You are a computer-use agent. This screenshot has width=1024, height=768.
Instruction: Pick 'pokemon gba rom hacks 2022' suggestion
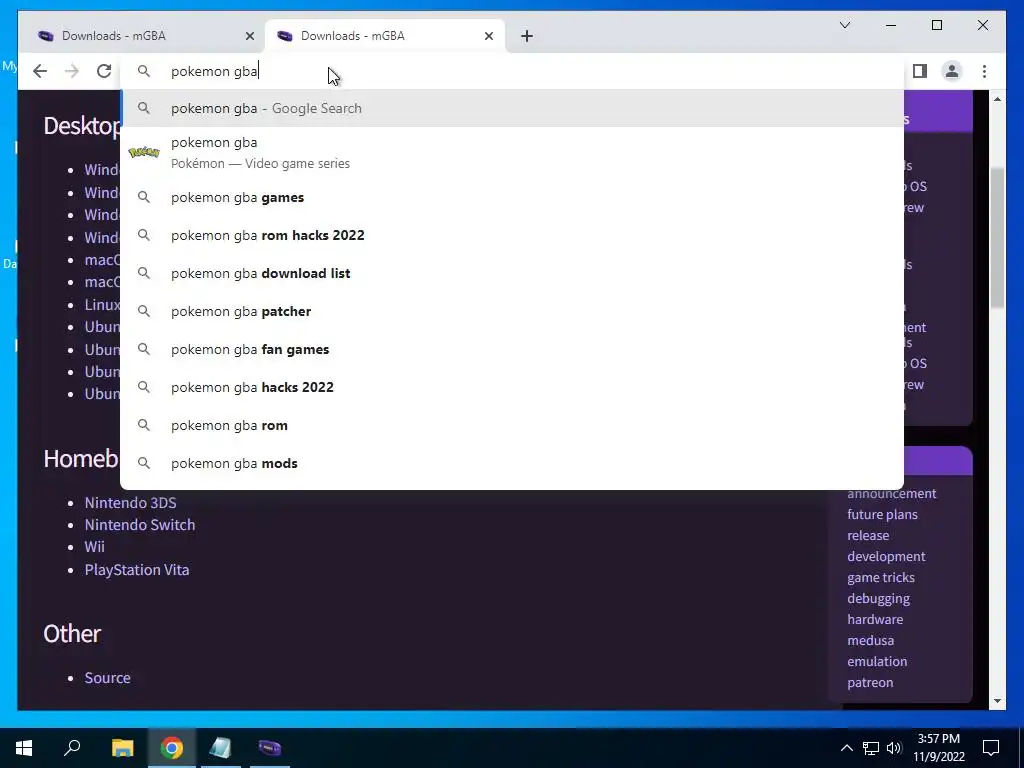(512, 235)
